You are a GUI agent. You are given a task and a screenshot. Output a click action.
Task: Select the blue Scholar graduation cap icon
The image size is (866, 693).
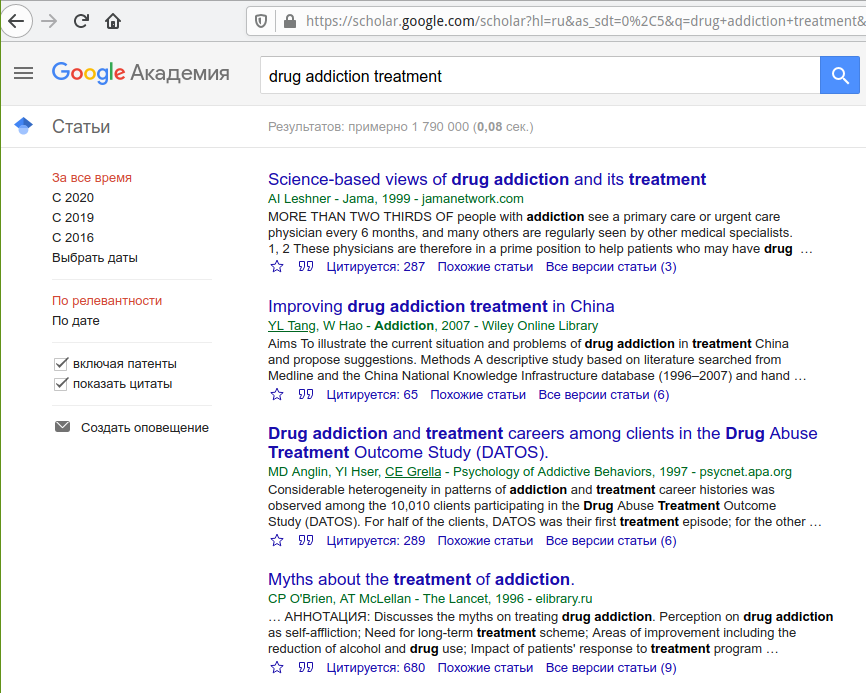pyautogui.click(x=23, y=126)
